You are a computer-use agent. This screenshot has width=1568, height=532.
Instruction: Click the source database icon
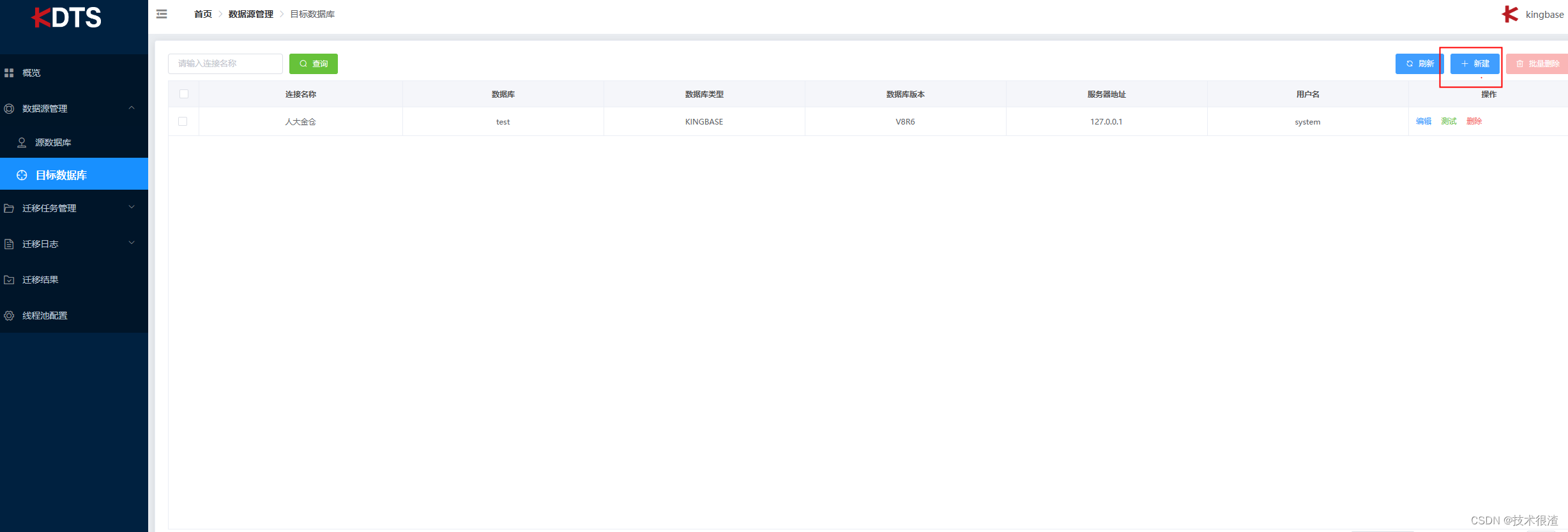coord(22,142)
